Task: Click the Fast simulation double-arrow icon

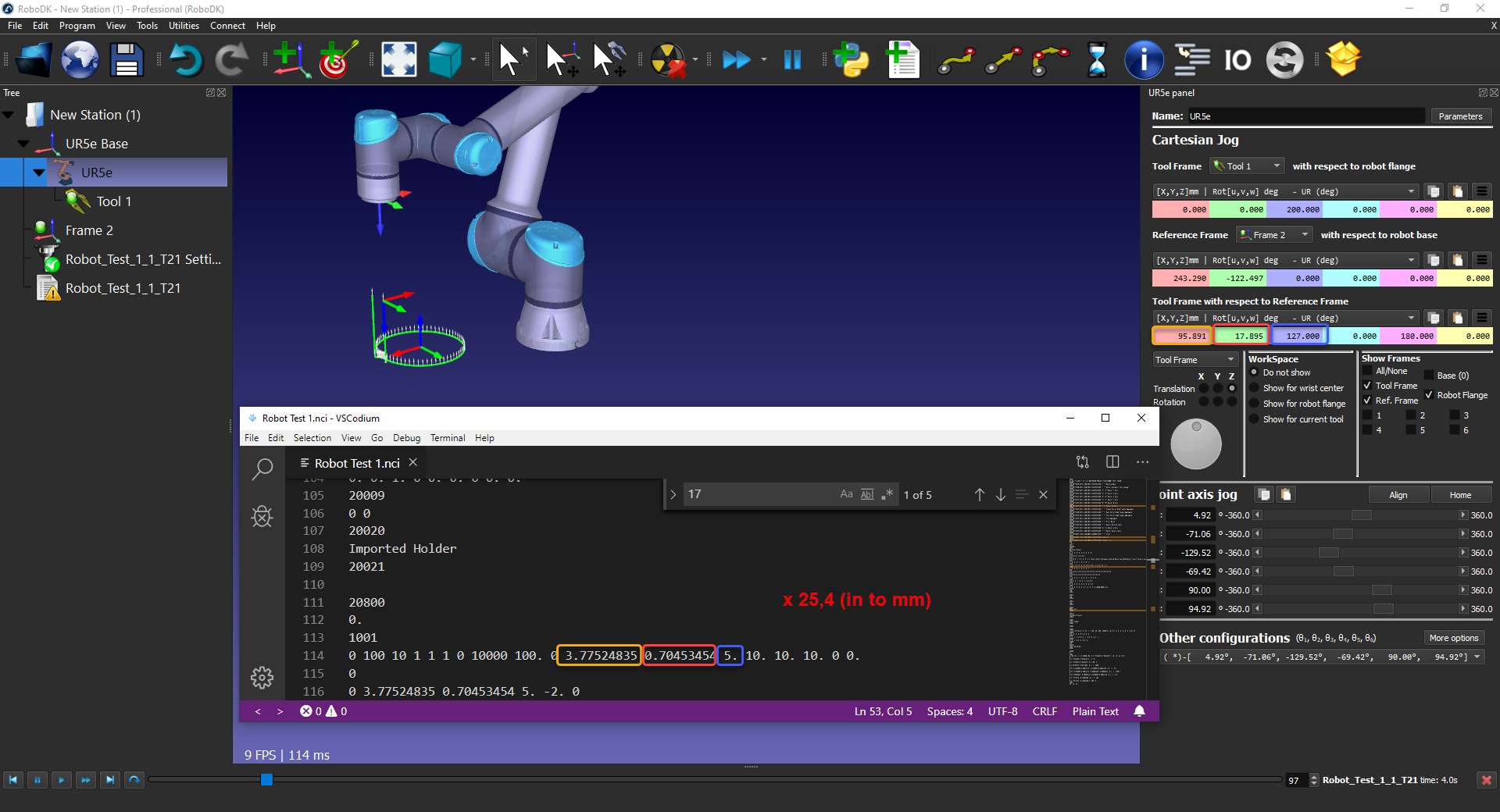Action: click(736, 60)
